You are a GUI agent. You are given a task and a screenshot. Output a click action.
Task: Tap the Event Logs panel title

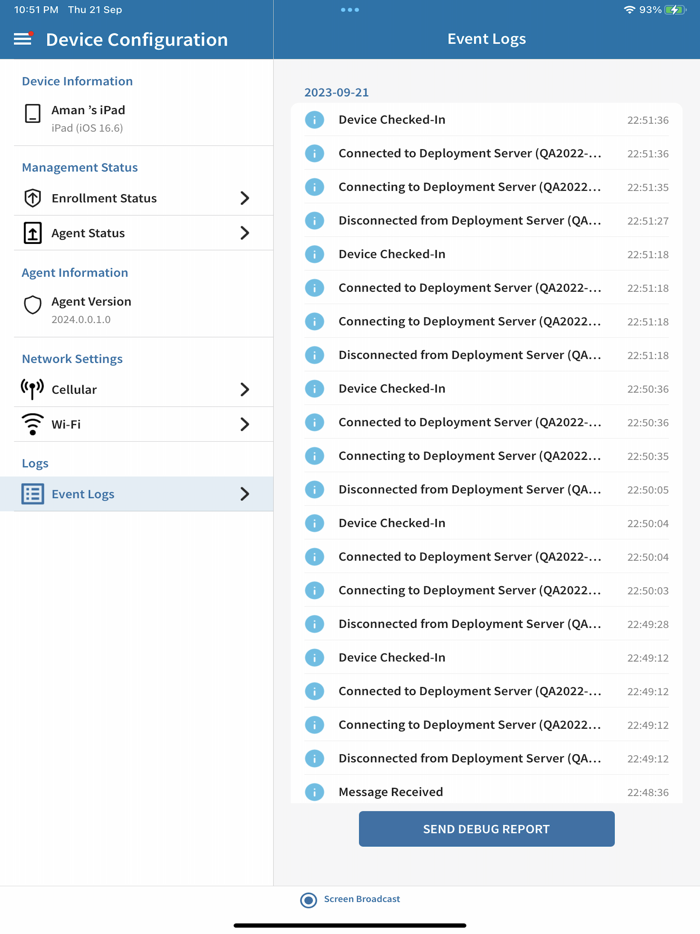coord(487,39)
